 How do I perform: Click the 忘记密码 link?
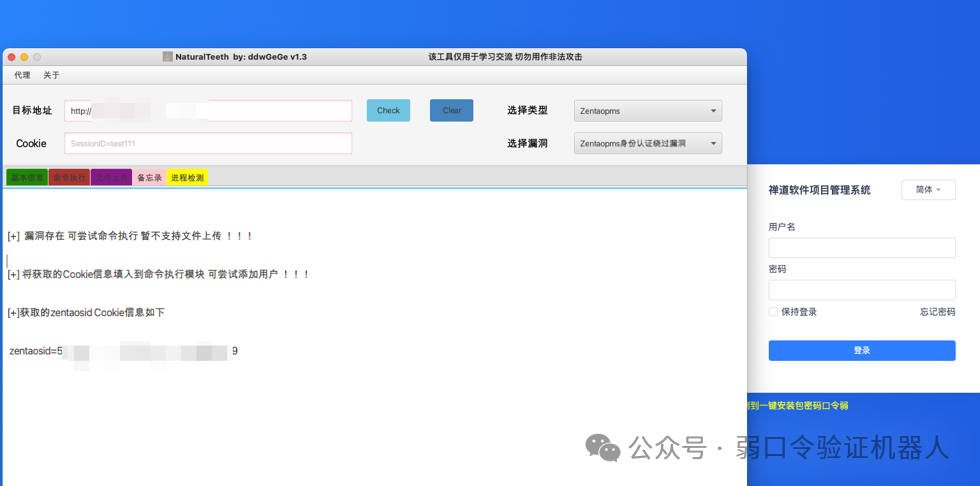[x=938, y=312]
